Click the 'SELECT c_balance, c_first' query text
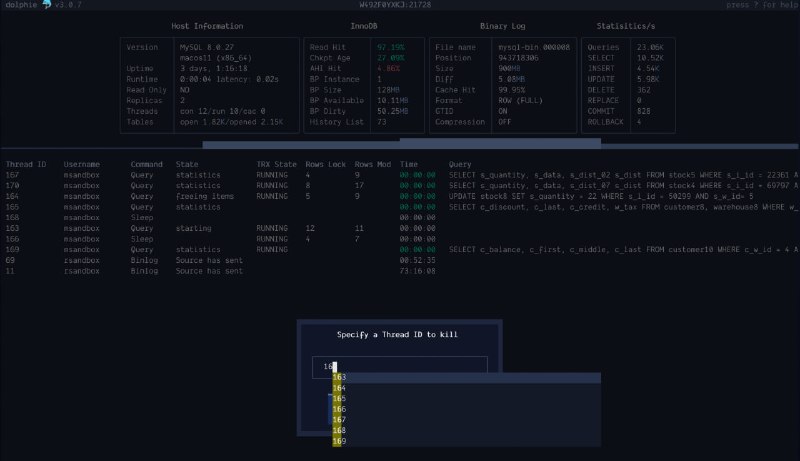 623,250
